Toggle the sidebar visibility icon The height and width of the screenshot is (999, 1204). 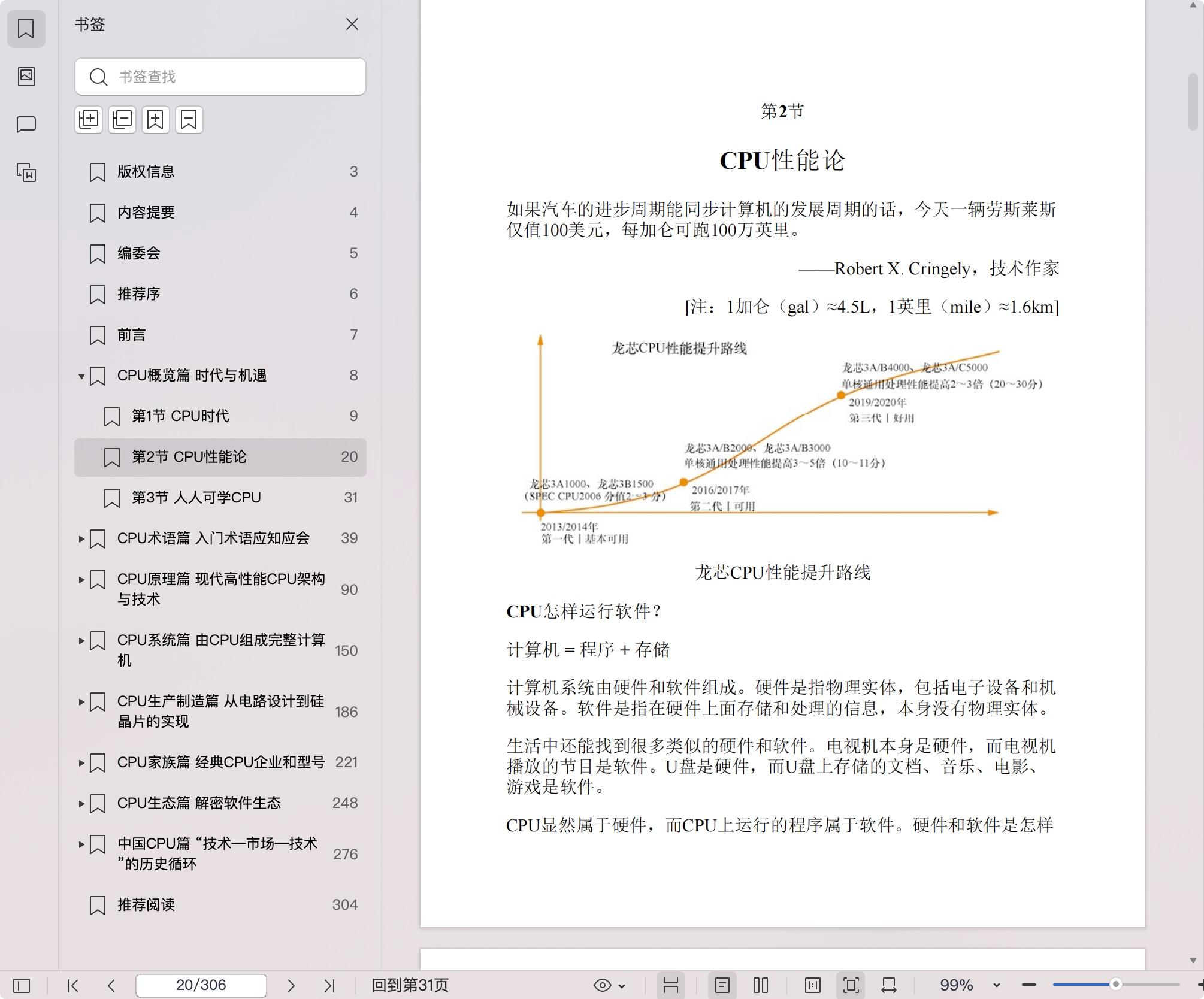pos(22,985)
